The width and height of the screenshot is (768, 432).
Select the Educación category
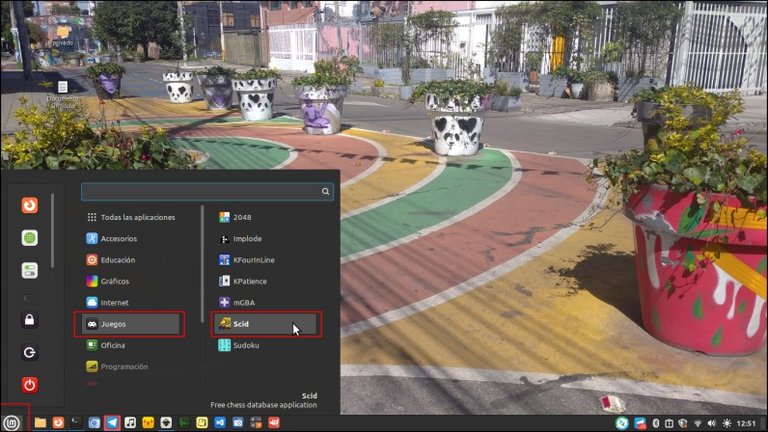(131, 260)
